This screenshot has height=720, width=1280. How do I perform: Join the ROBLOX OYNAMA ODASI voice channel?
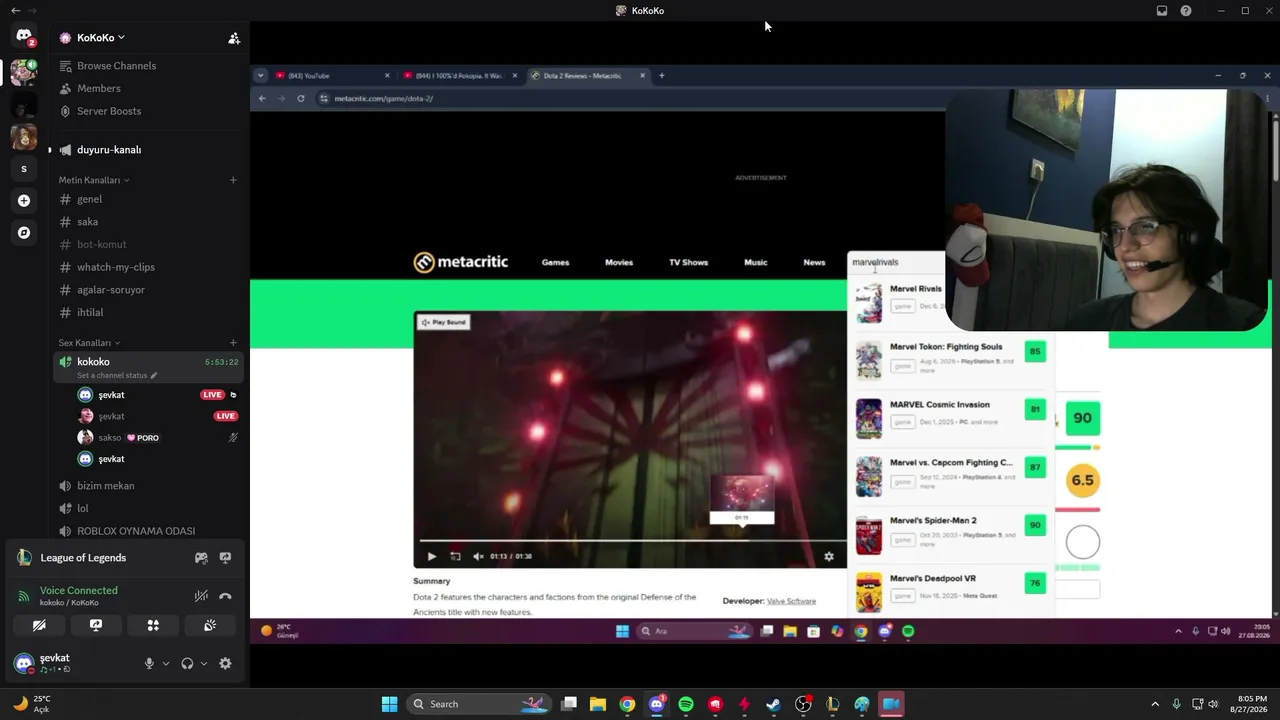(148, 531)
